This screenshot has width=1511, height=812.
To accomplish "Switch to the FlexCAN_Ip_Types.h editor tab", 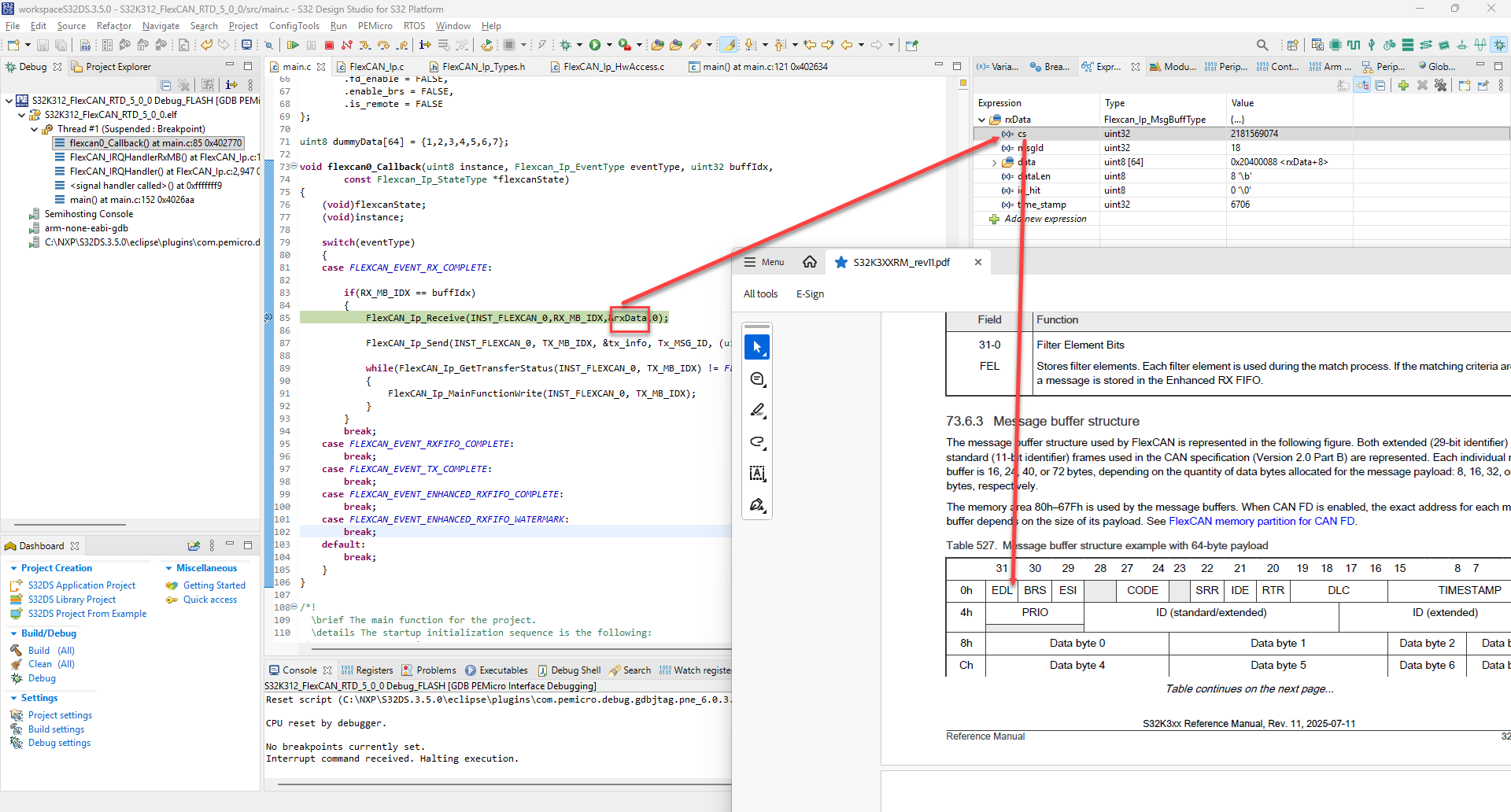I will pyautogui.click(x=477, y=67).
